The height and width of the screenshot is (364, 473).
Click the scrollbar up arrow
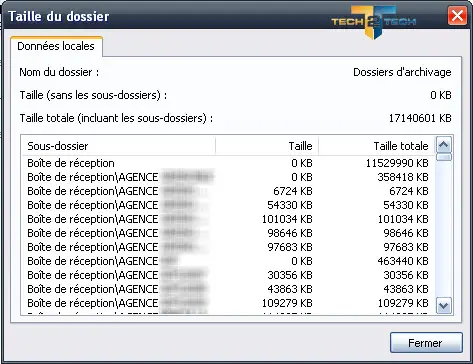tap(444, 145)
